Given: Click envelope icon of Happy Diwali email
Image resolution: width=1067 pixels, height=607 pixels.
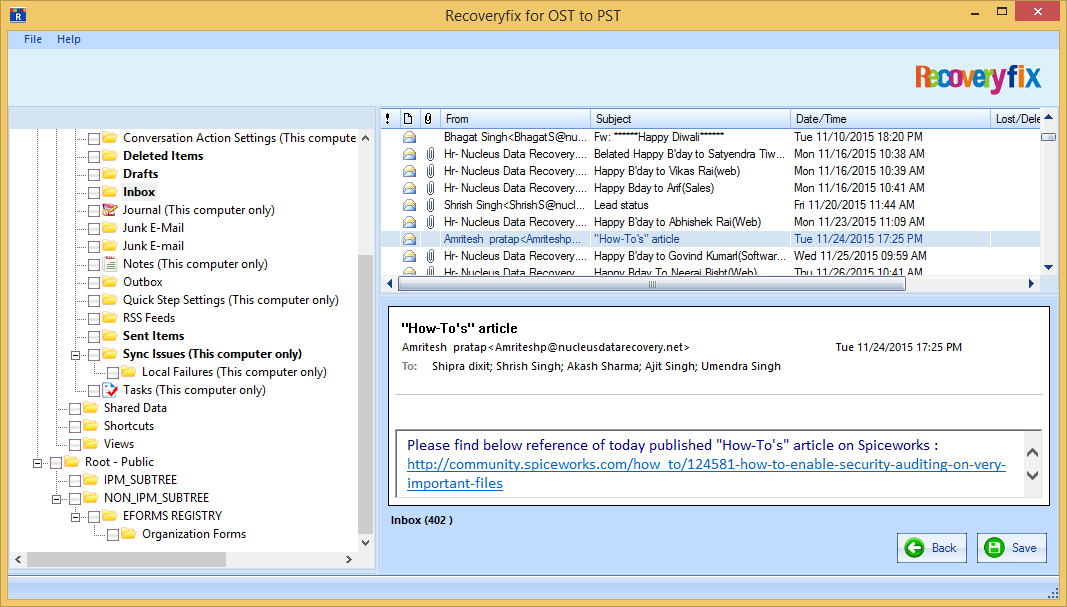Looking at the screenshot, I should pos(410,137).
